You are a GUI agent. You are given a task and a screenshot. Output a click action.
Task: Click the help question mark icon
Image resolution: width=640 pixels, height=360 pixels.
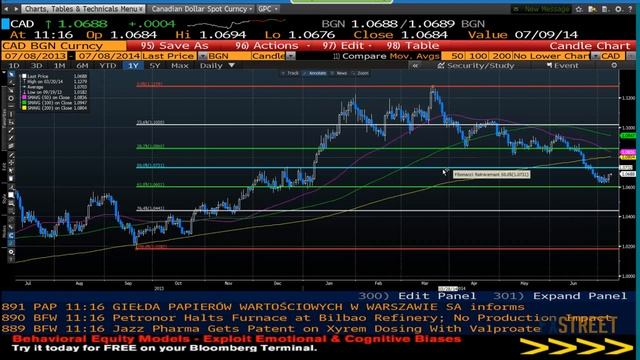click(631, 9)
